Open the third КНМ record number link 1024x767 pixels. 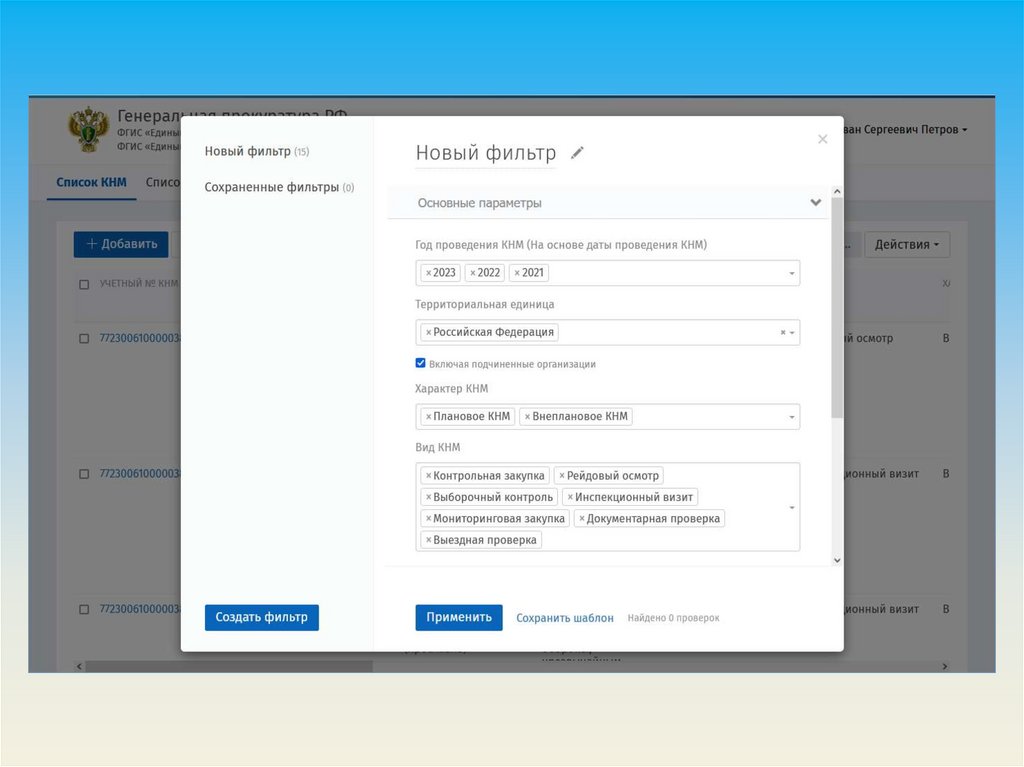coord(140,609)
